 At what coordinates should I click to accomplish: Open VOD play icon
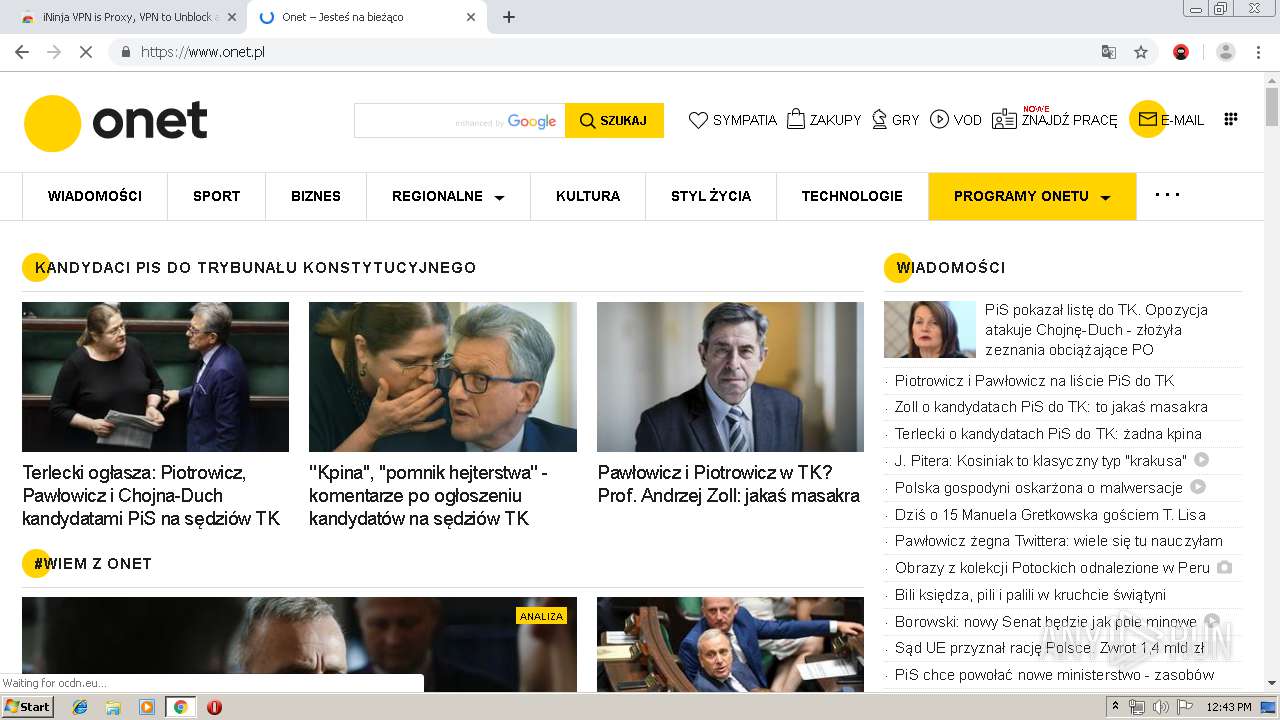pyautogui.click(x=939, y=119)
